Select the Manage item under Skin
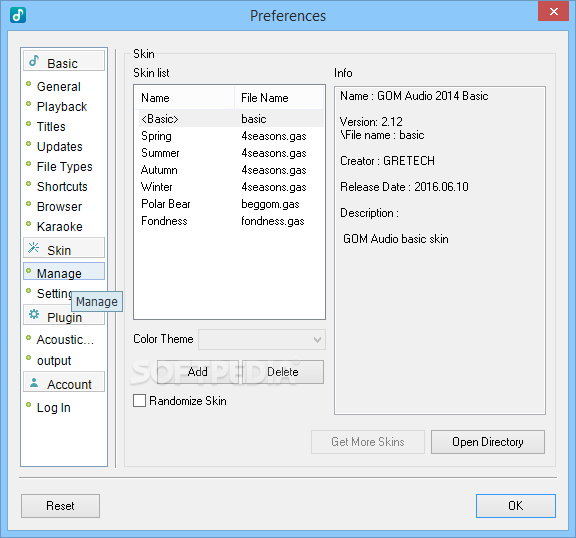 point(64,271)
